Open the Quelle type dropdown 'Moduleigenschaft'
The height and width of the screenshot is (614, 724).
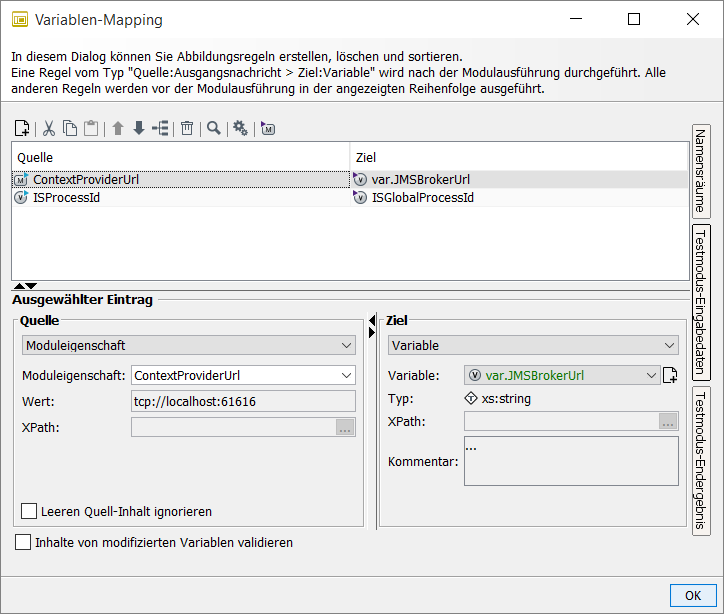pyautogui.click(x=188, y=345)
